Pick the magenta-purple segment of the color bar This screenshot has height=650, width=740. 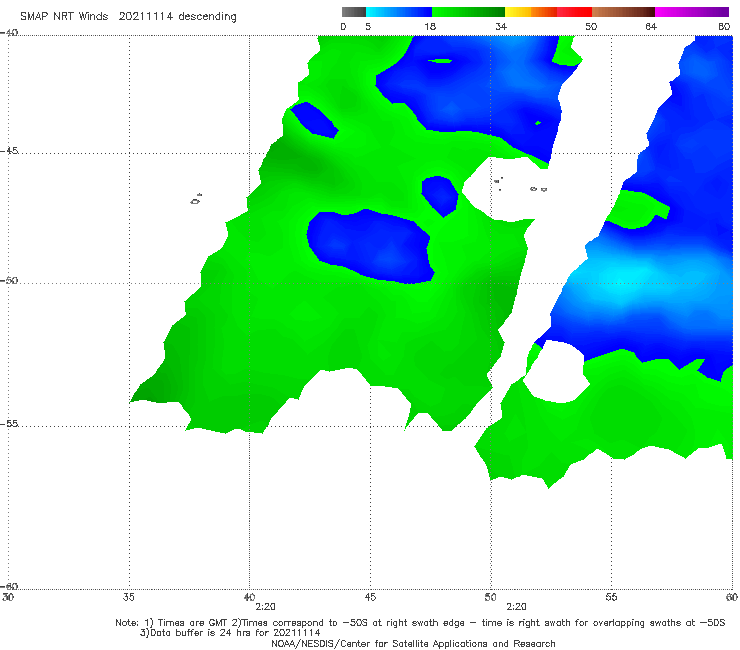click(x=692, y=12)
